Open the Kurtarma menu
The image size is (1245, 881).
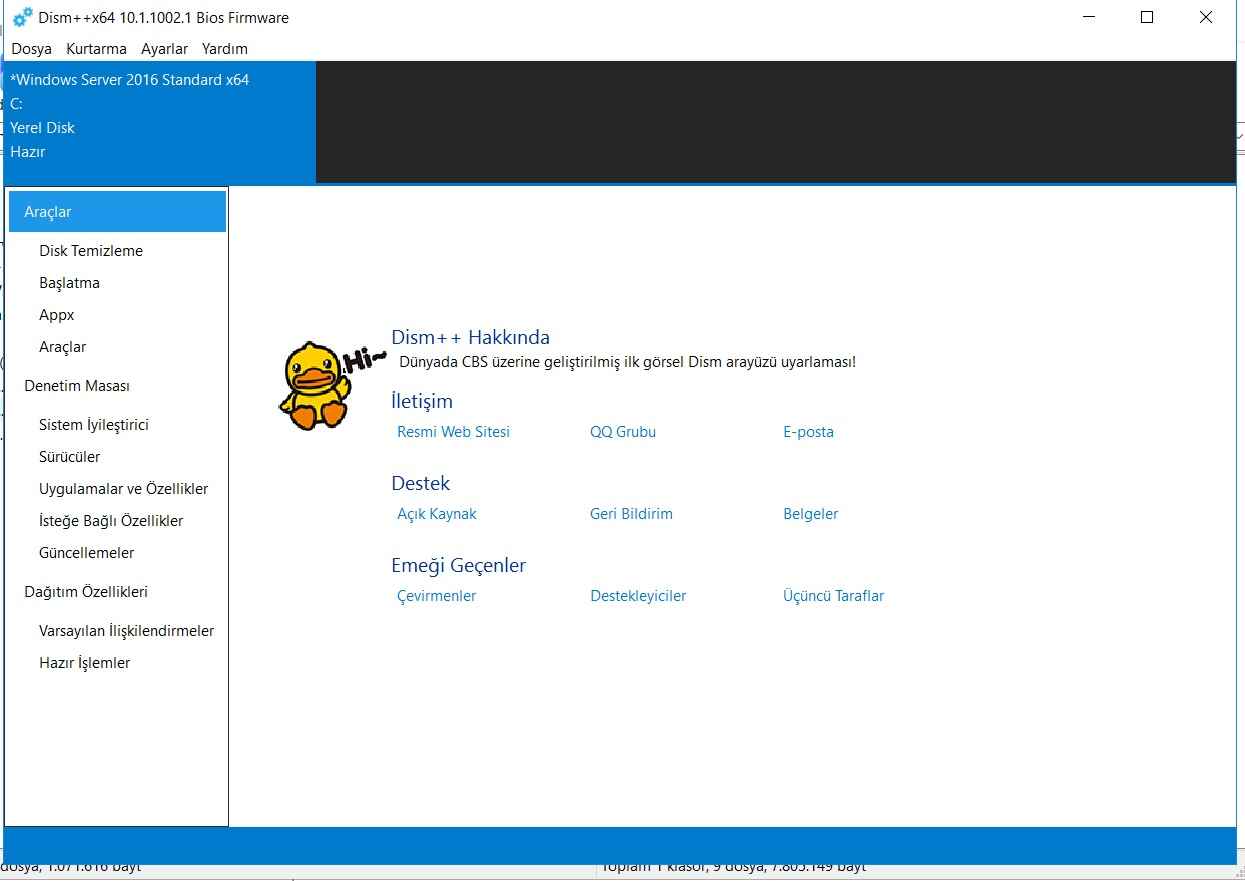[x=96, y=49]
